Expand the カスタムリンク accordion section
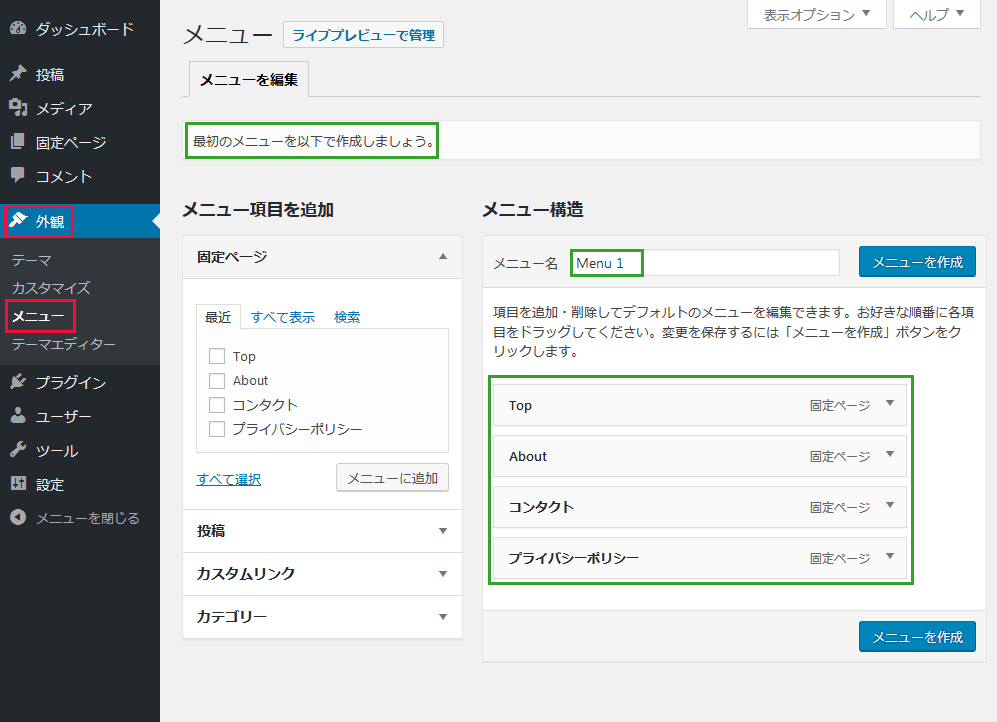The image size is (997, 722). (x=322, y=574)
